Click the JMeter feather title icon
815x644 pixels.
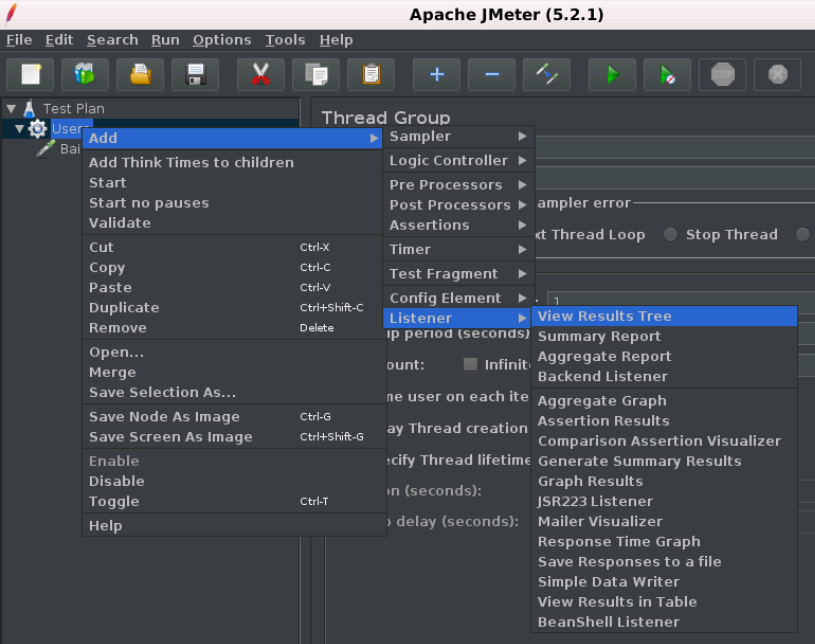pyautogui.click(x=11, y=14)
